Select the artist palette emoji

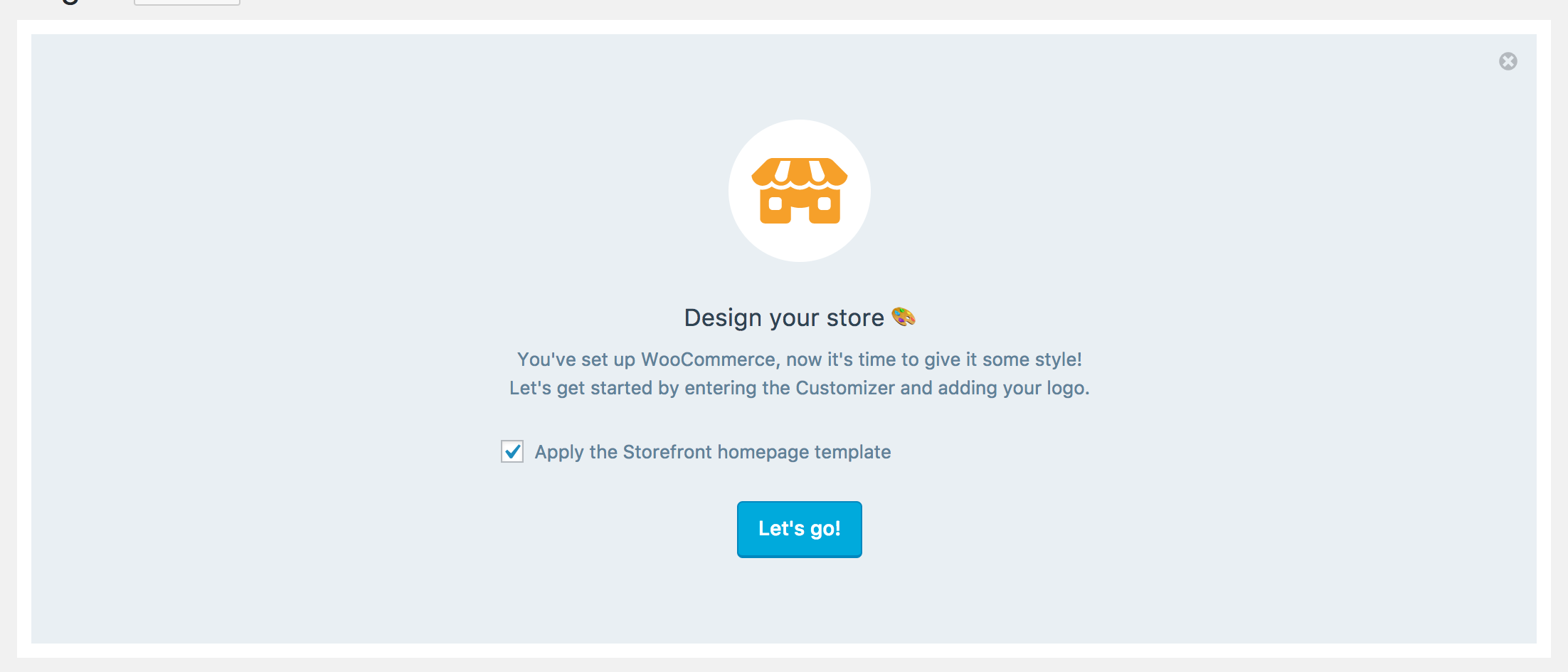[904, 317]
